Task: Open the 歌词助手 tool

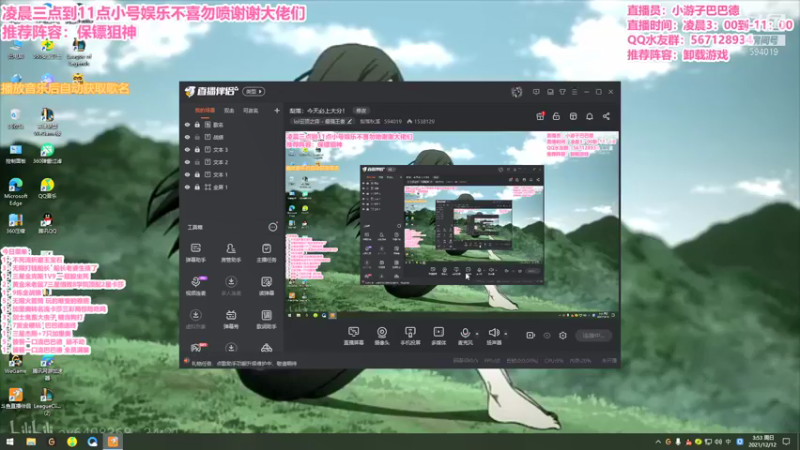Action: click(x=266, y=319)
